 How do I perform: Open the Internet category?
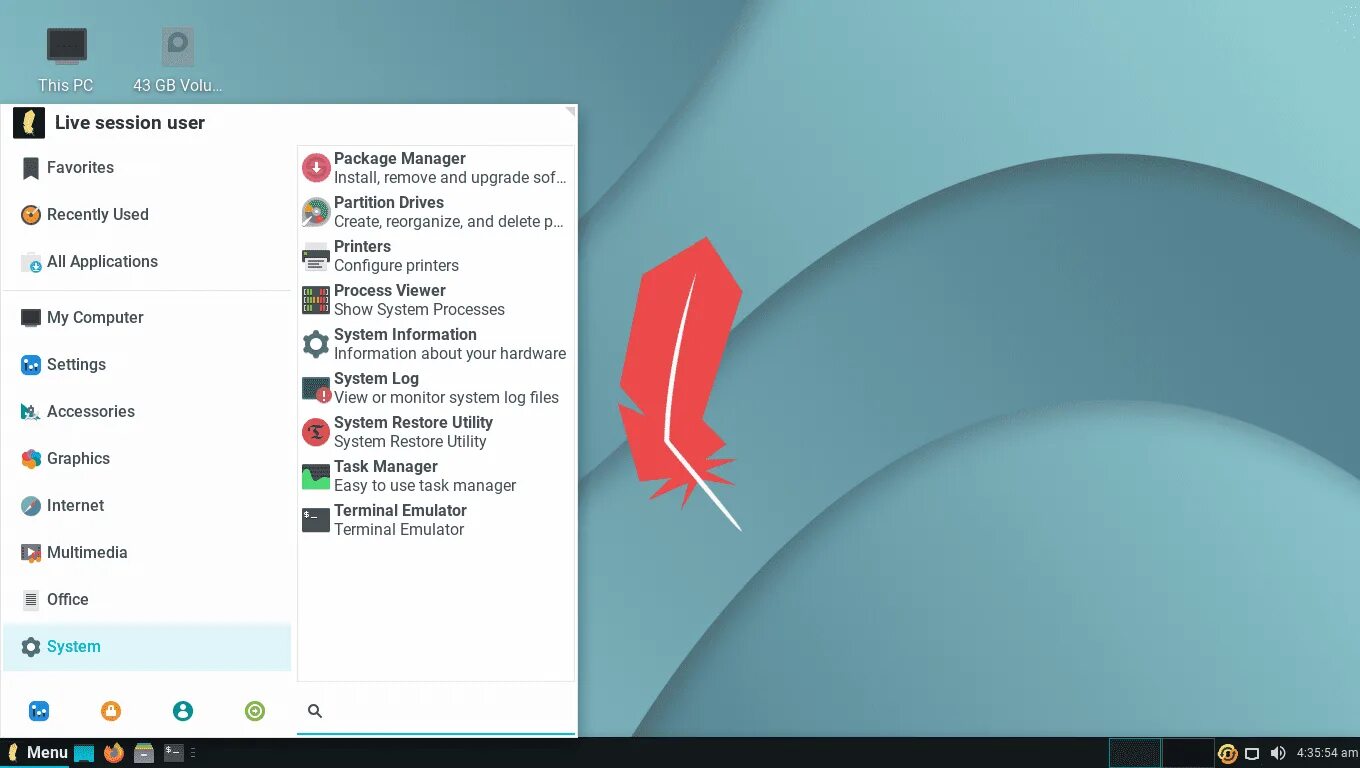147,506
